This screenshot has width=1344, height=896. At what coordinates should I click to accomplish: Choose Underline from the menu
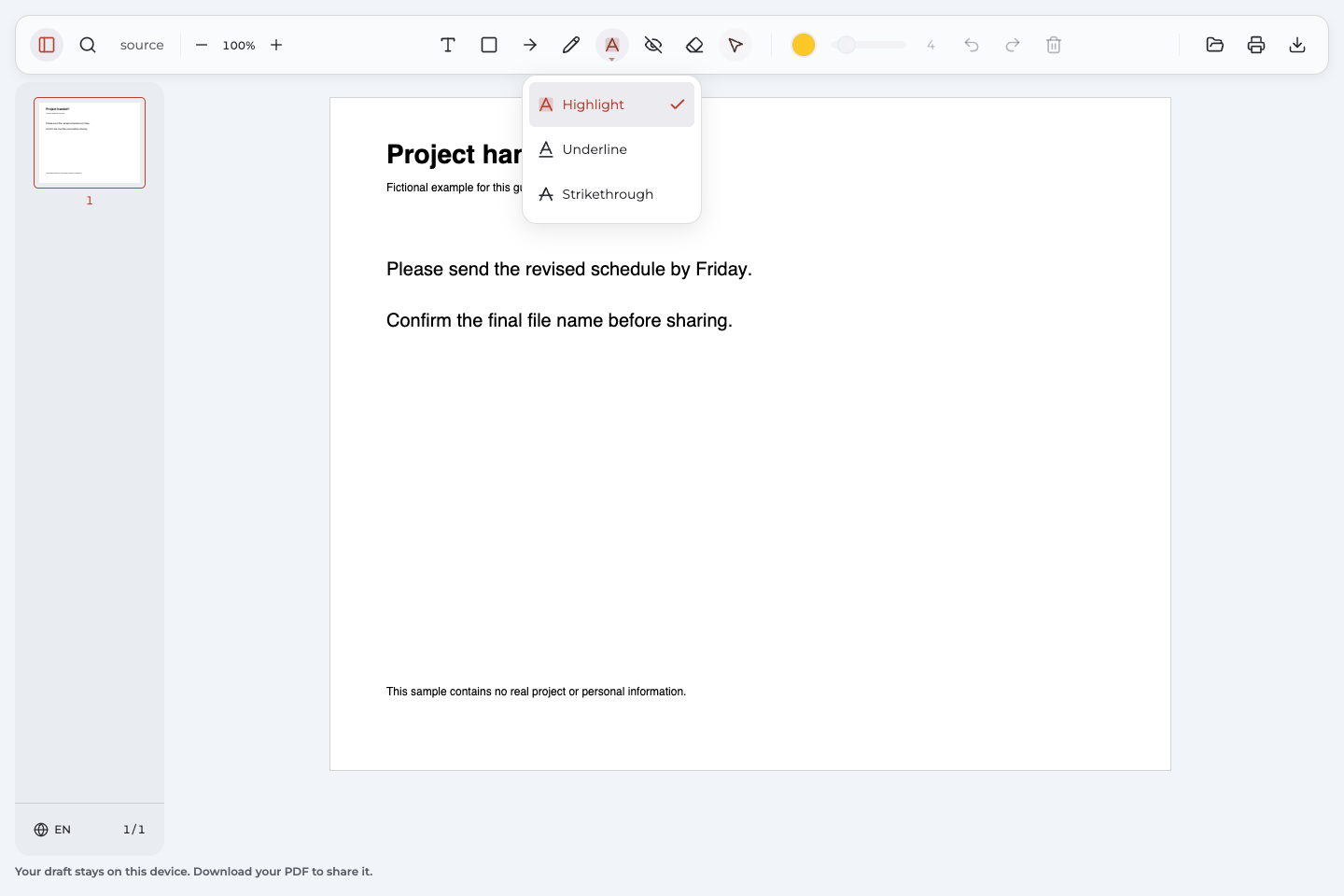pyautogui.click(x=611, y=149)
